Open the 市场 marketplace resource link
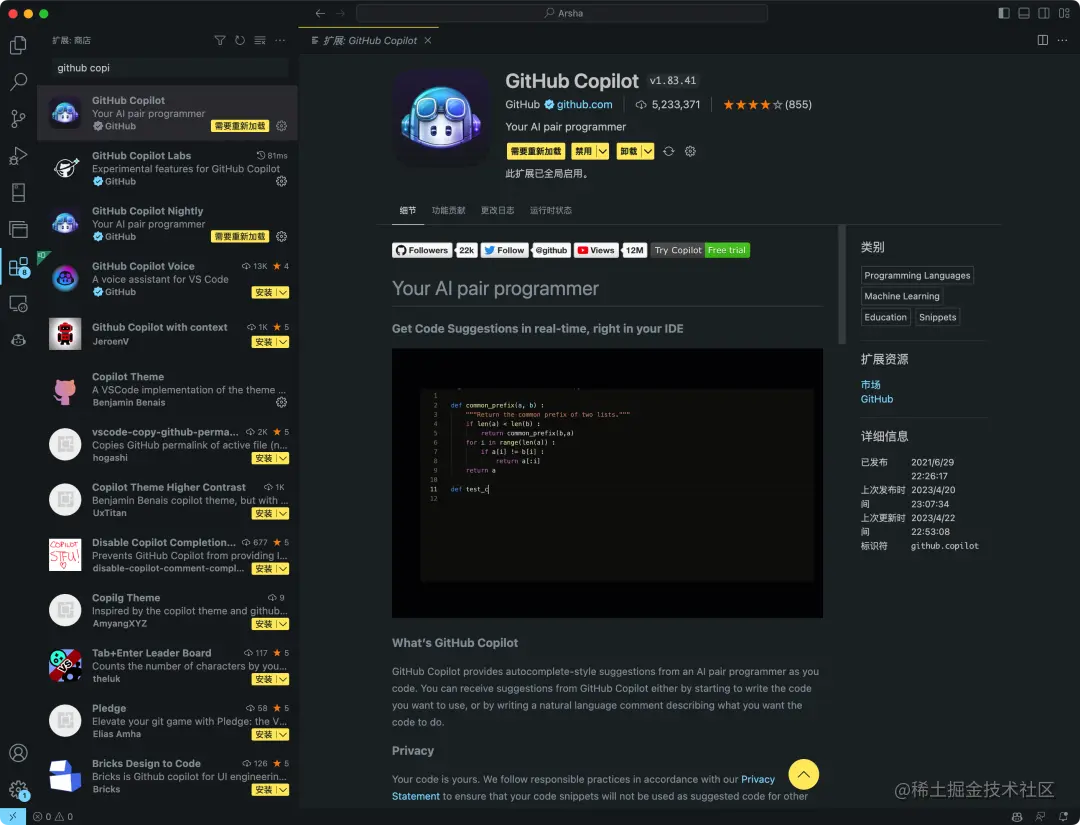This screenshot has width=1080, height=825. click(871, 385)
